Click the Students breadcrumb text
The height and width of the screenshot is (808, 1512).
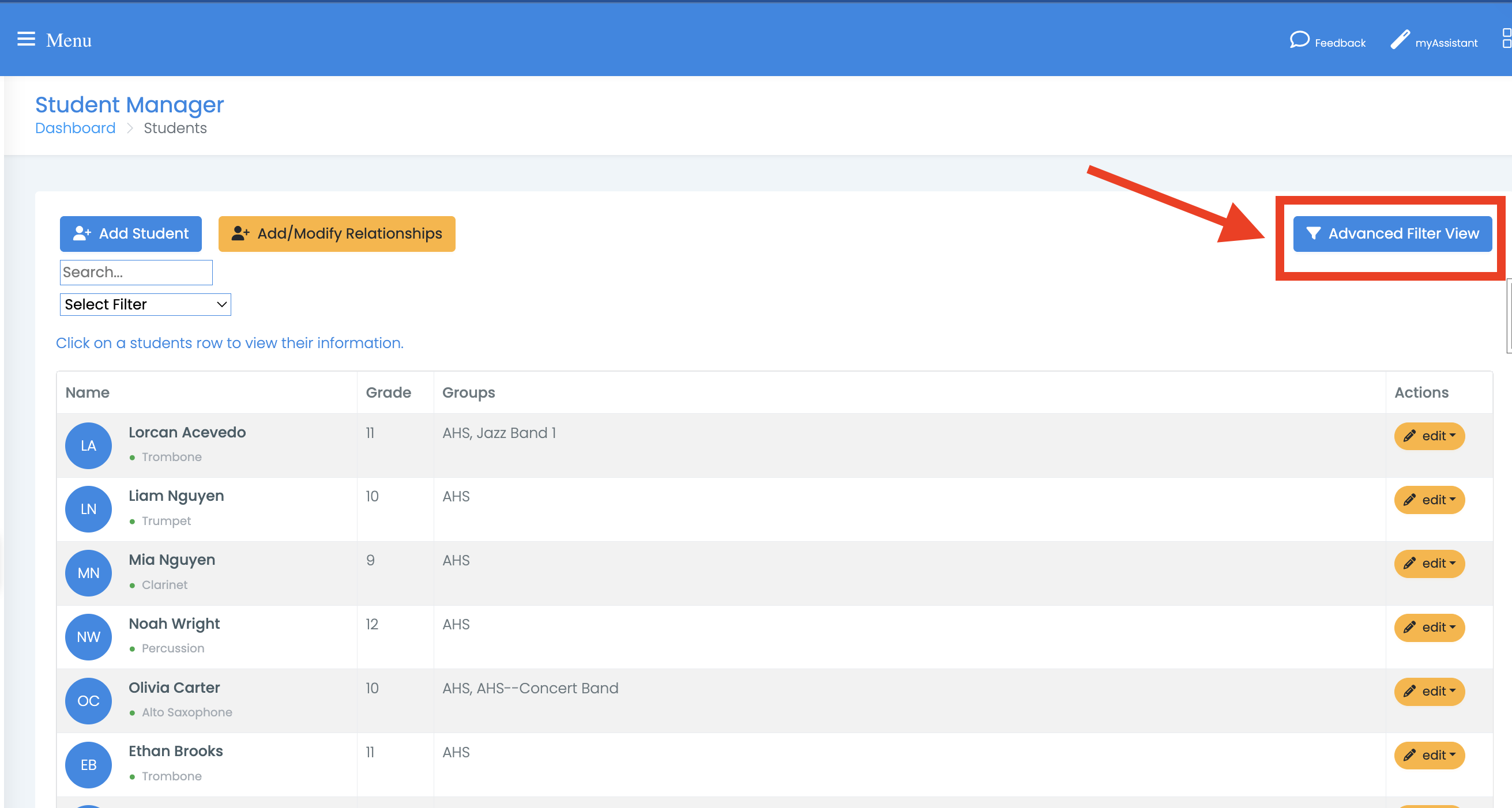pos(175,128)
